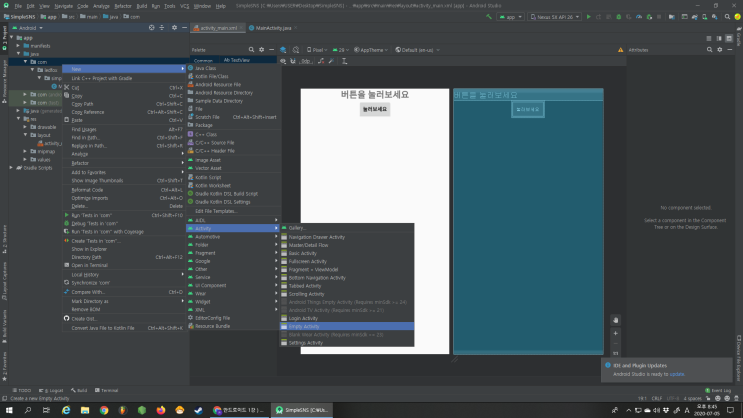
Task: Click the pan hand tool on design surface
Action: point(616,320)
